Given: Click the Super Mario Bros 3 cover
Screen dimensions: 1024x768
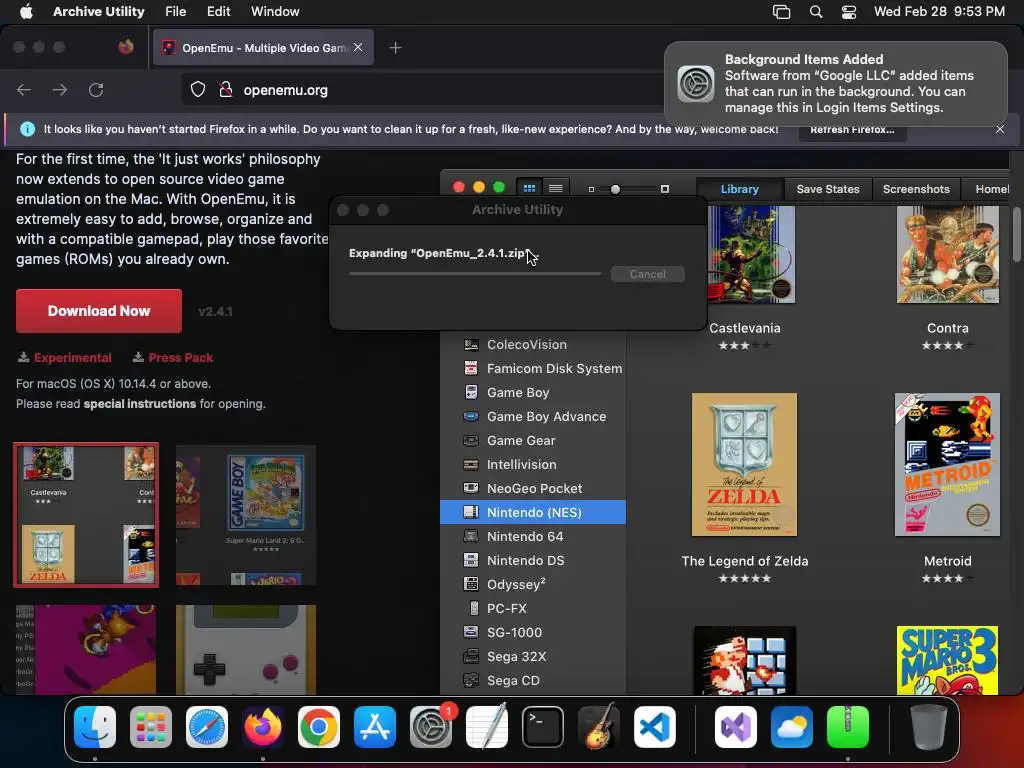Looking at the screenshot, I should tap(948, 660).
